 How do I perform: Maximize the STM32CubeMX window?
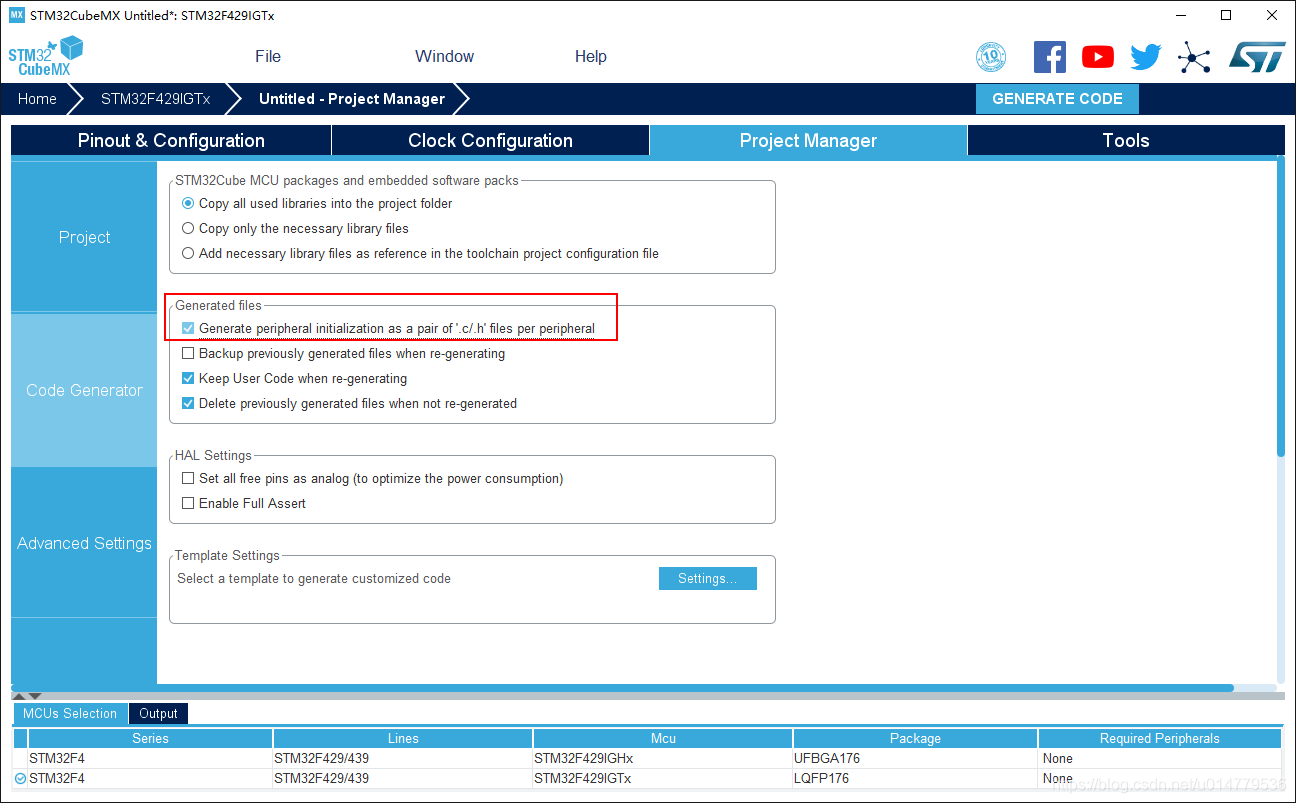point(1226,15)
